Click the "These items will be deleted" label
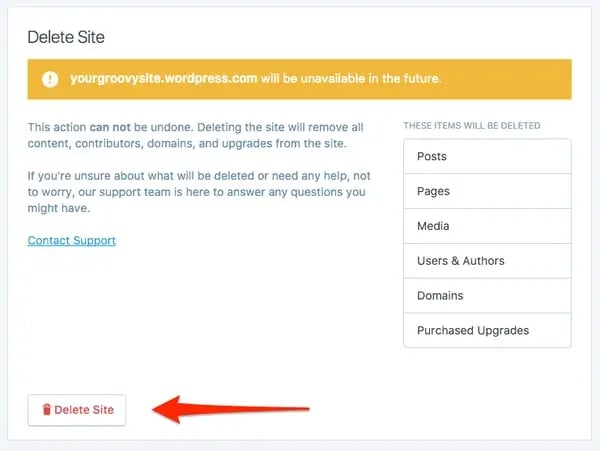The image size is (600, 451). pos(471,126)
